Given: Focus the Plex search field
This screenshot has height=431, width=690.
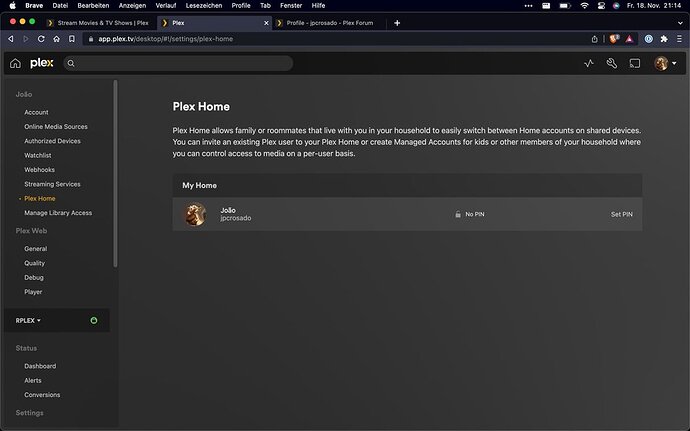Looking at the screenshot, I should (x=178, y=63).
